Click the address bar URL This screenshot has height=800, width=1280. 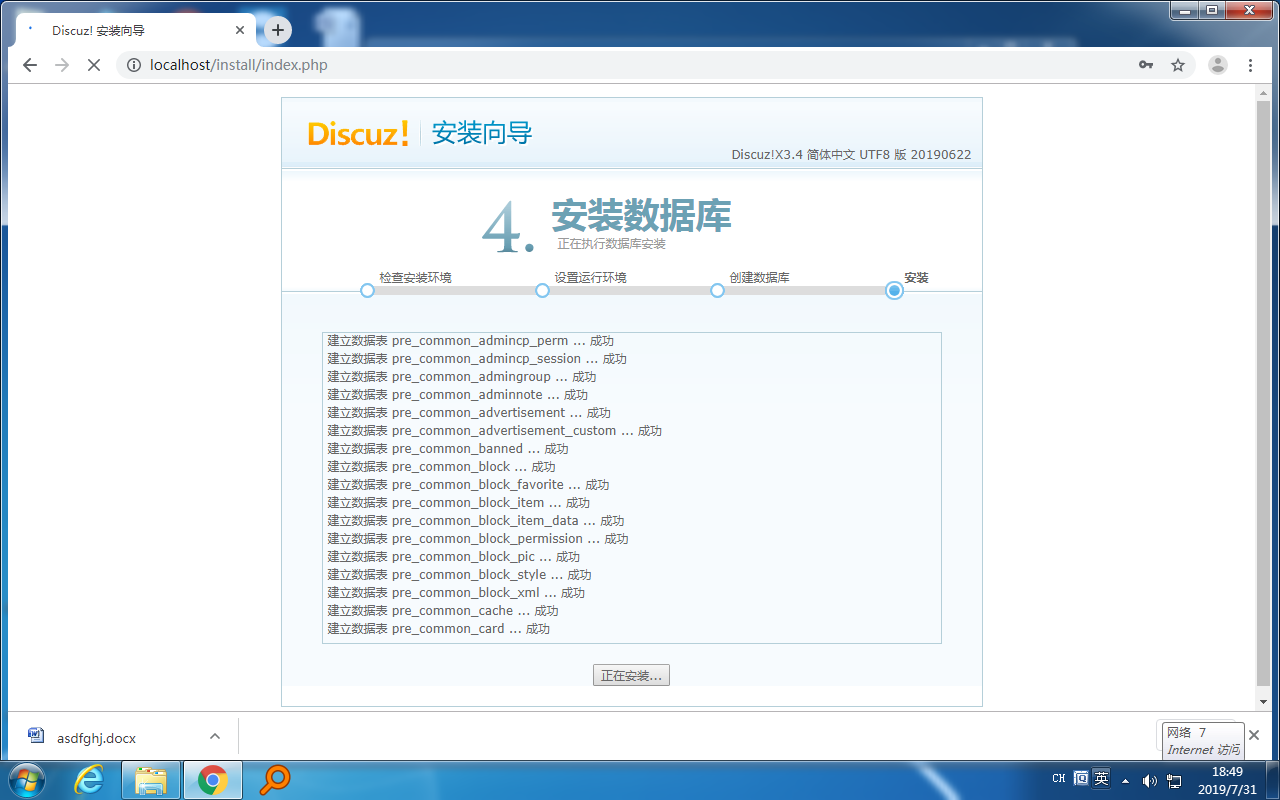pyautogui.click(x=238, y=65)
